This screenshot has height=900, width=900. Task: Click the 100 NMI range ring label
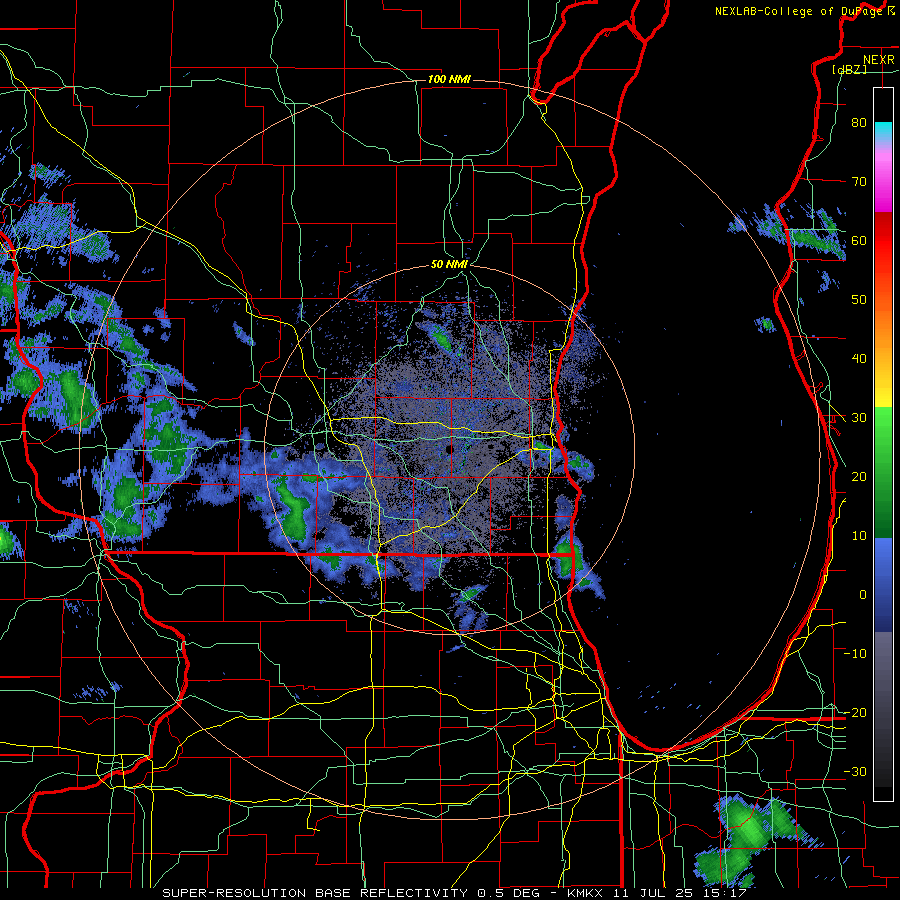click(x=449, y=79)
